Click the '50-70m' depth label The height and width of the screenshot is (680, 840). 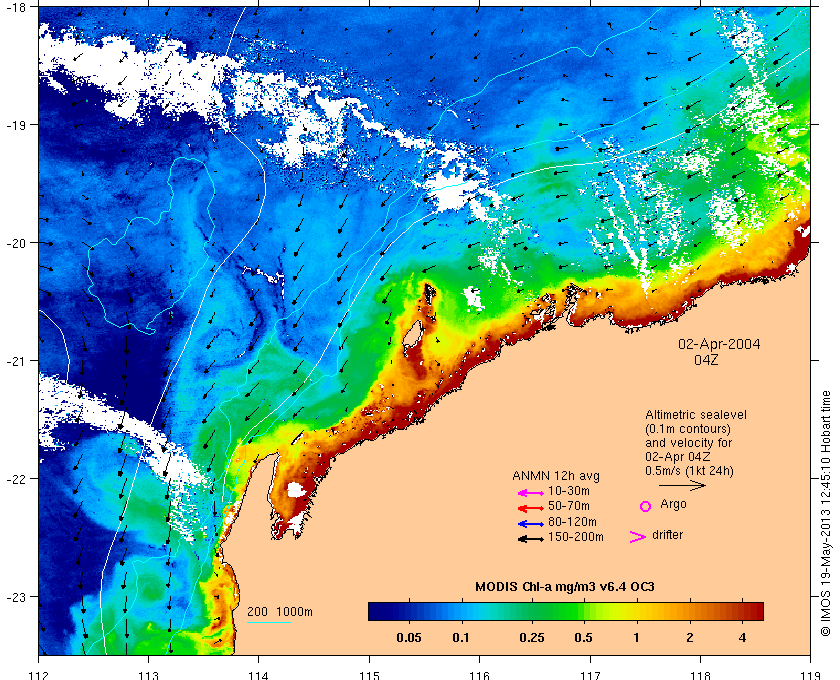point(569,506)
